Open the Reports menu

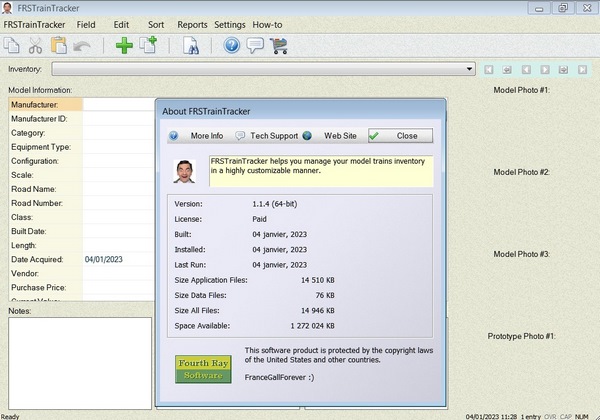point(192,25)
